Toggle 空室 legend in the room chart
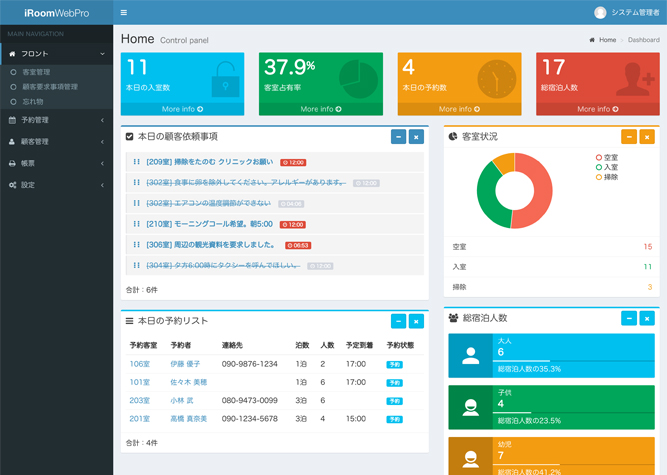 click(607, 157)
